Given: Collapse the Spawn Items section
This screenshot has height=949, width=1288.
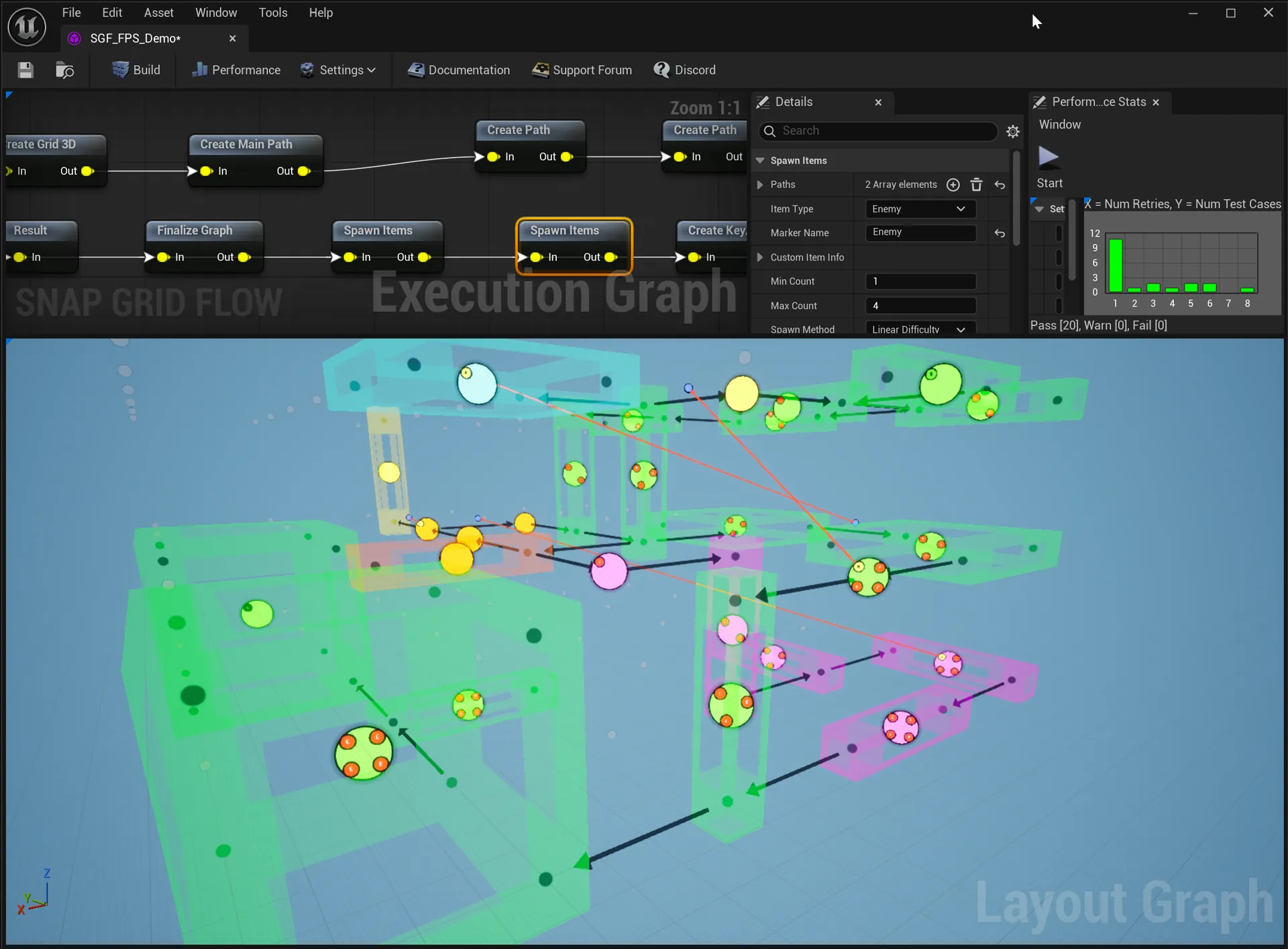Looking at the screenshot, I should click(x=760, y=161).
